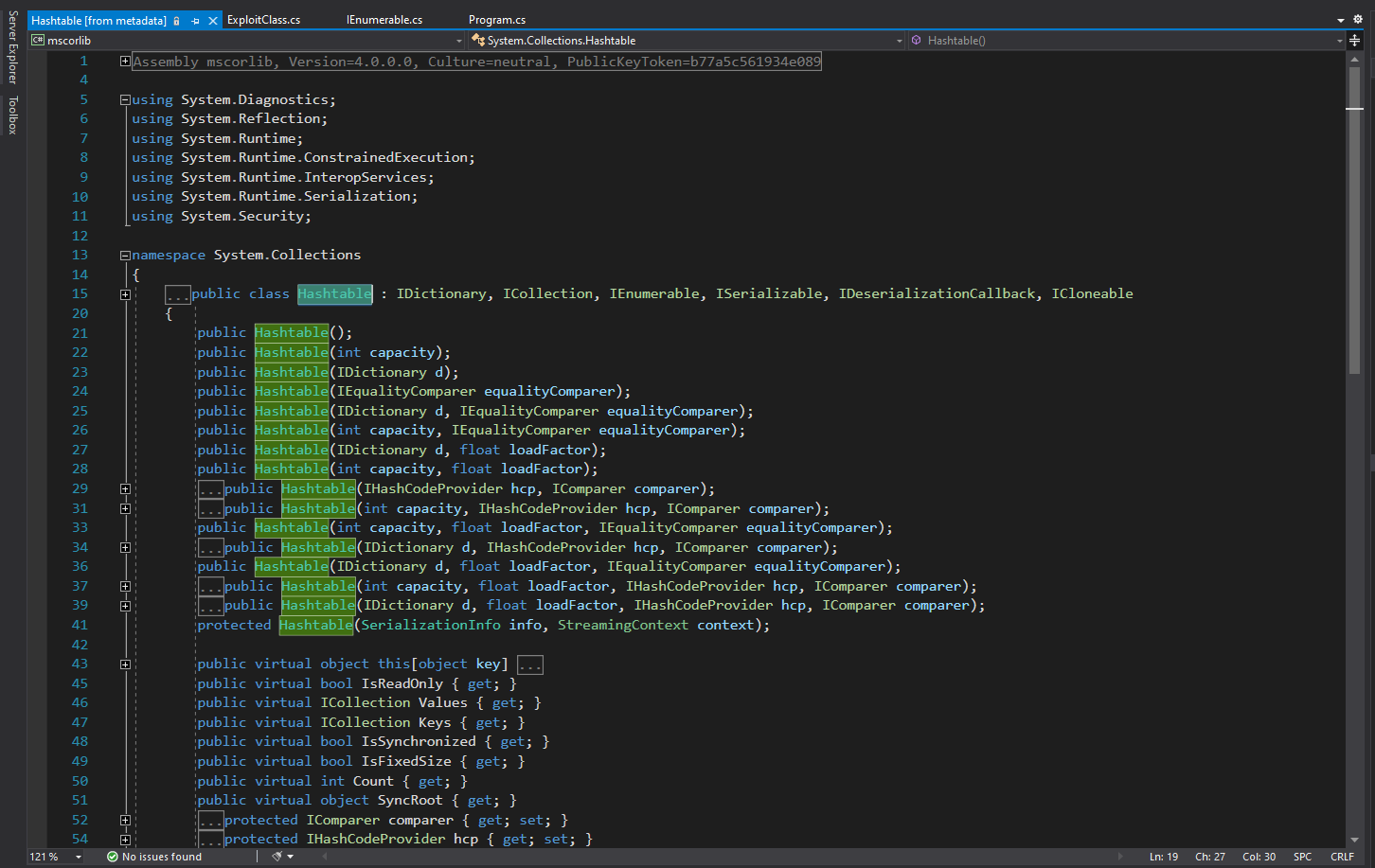Click the horizontal scrollbar left arrow

[326, 857]
